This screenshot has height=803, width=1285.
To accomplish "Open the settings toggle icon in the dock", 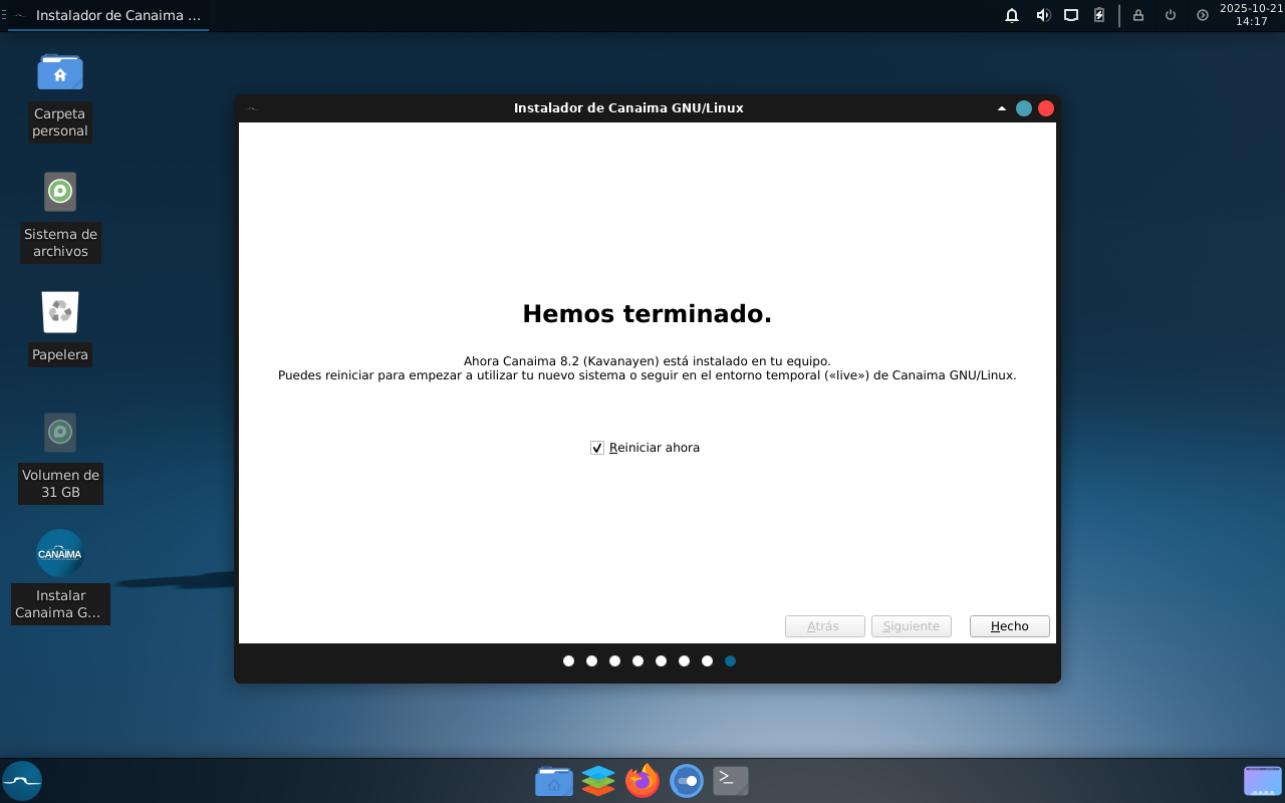I will click(686, 781).
